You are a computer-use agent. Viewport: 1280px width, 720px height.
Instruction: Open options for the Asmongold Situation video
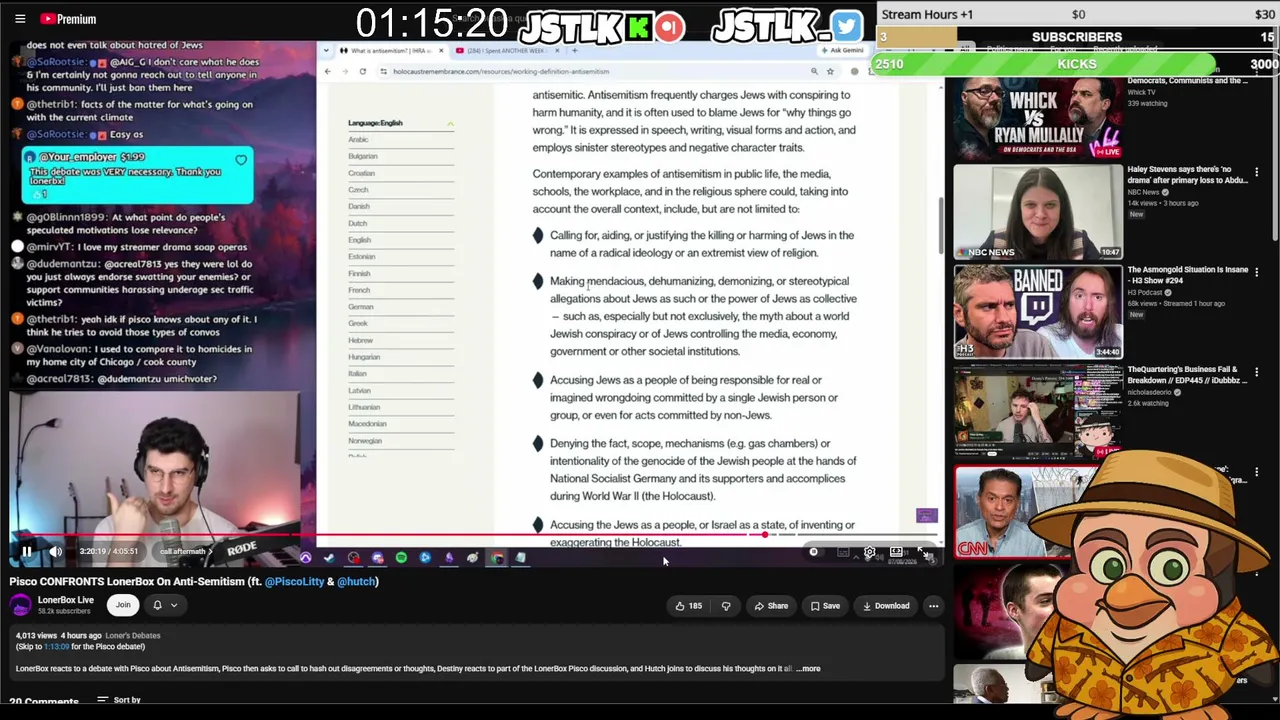pos(1257,272)
